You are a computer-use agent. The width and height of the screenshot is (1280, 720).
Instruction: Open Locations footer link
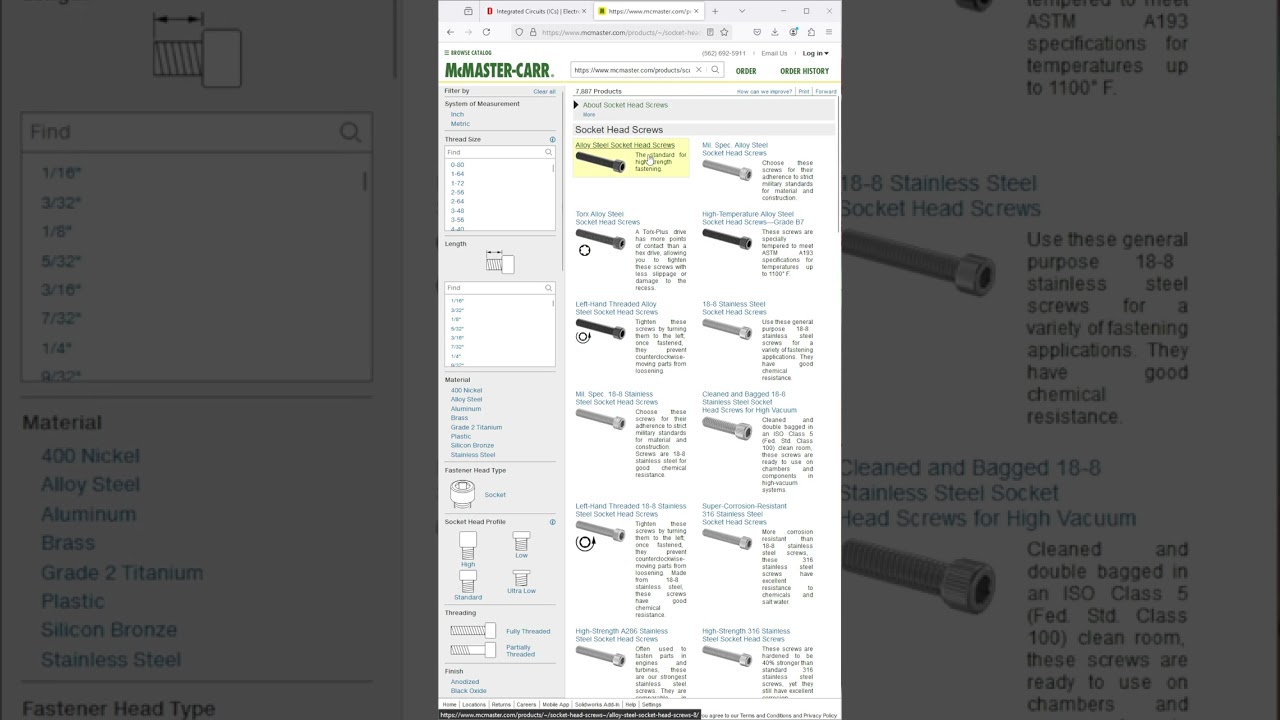point(474,705)
